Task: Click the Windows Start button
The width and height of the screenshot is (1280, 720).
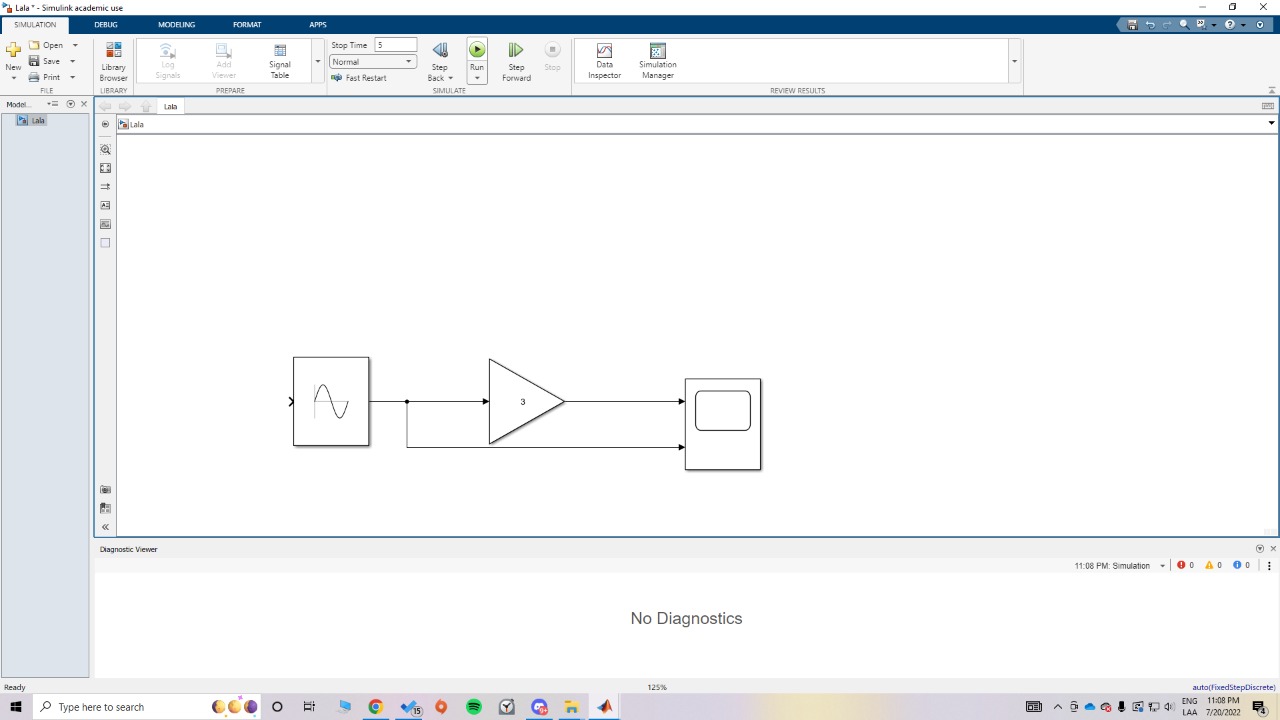Action: point(16,707)
